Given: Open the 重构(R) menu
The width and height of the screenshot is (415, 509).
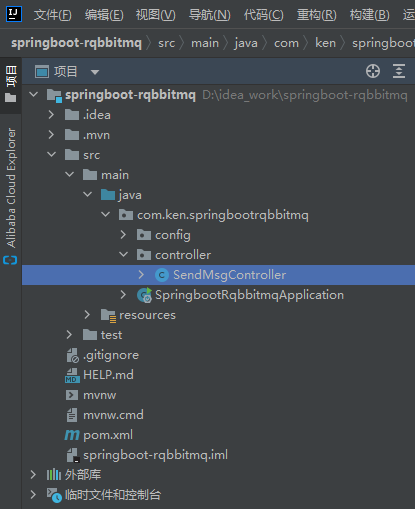Looking at the screenshot, I should click(316, 15).
